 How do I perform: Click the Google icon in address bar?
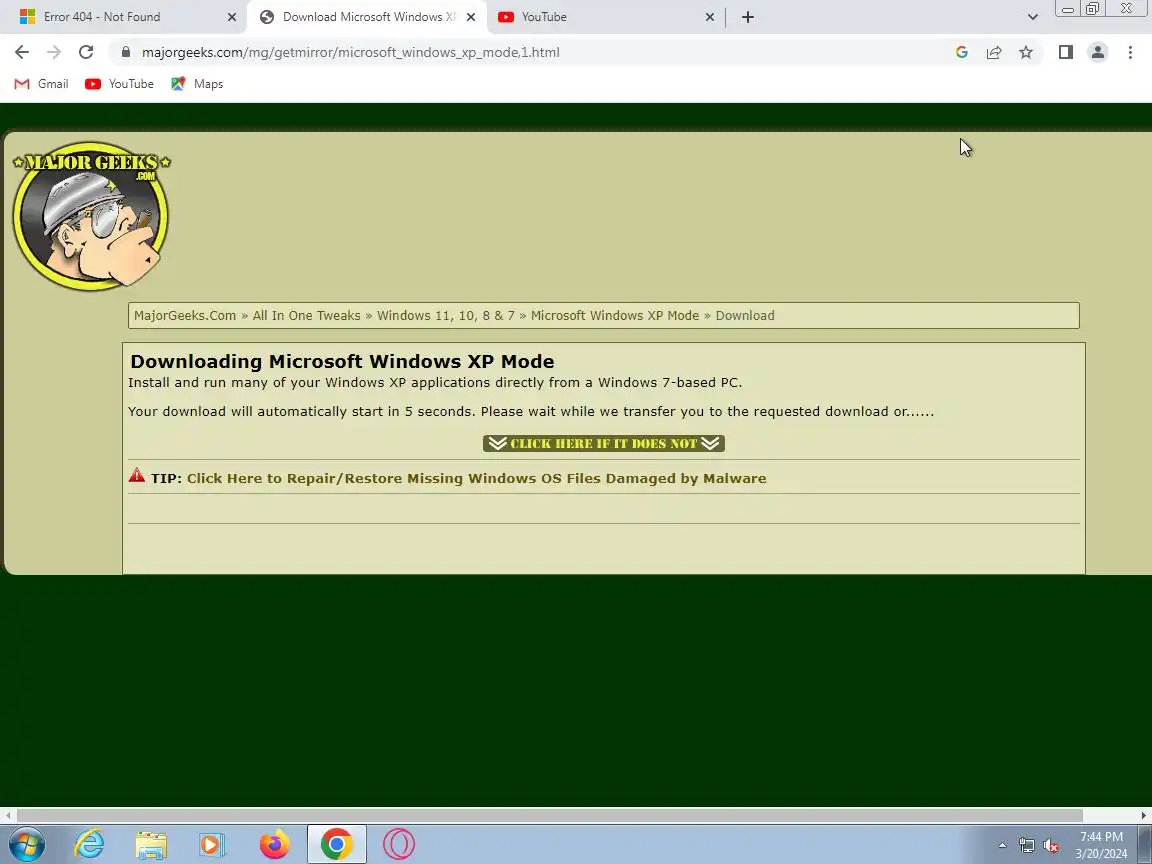pos(962,52)
